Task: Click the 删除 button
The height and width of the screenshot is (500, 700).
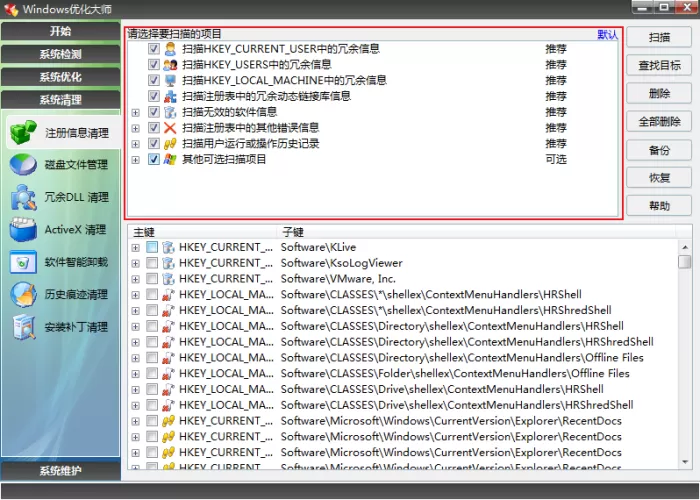Action: [x=659, y=93]
